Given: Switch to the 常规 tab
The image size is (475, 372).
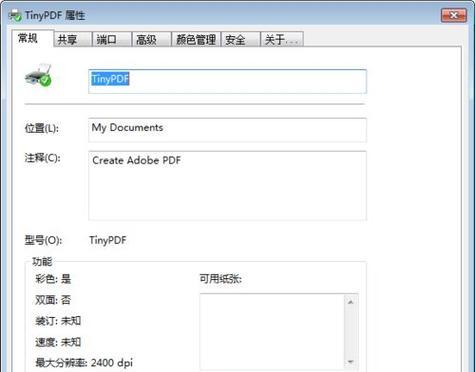Looking at the screenshot, I should click(32, 38).
